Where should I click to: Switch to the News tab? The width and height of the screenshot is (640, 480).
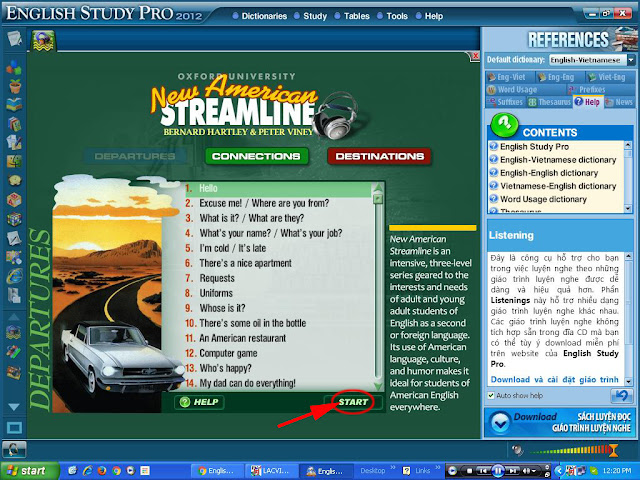pyautogui.click(x=619, y=102)
